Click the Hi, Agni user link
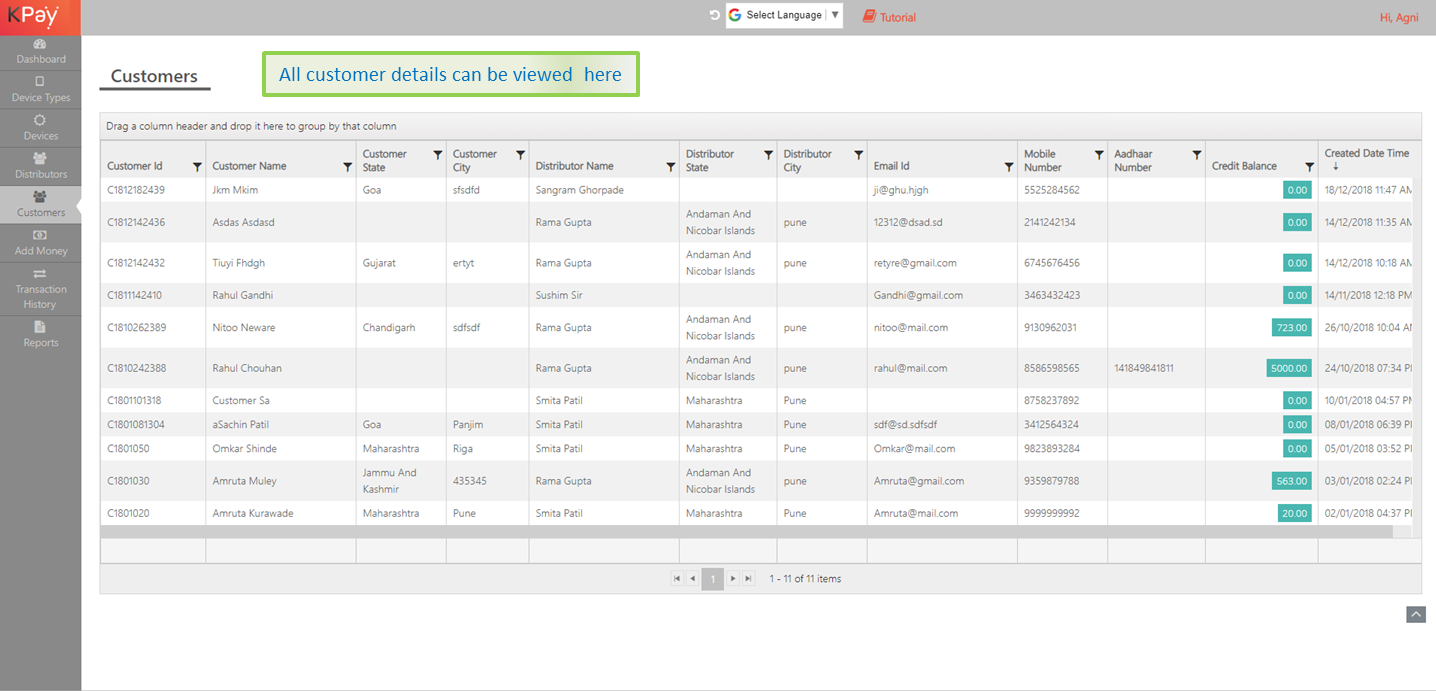This screenshot has width=1436, height=691. click(1400, 17)
